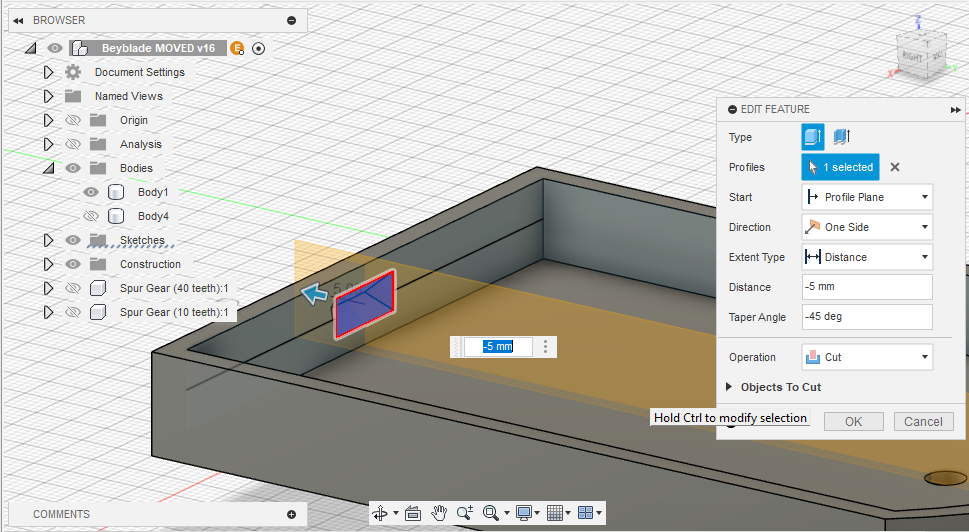Collapse the Bodies folder
969x532 pixels.
coord(48,168)
